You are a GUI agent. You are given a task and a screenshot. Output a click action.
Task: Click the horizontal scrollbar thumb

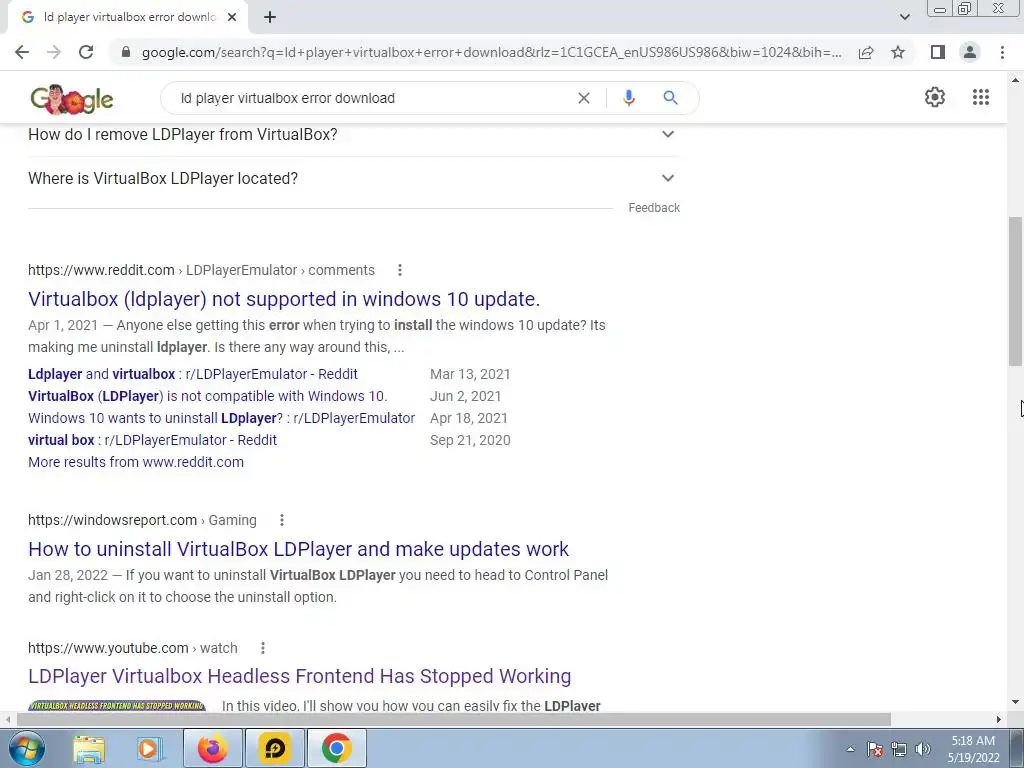click(x=454, y=719)
